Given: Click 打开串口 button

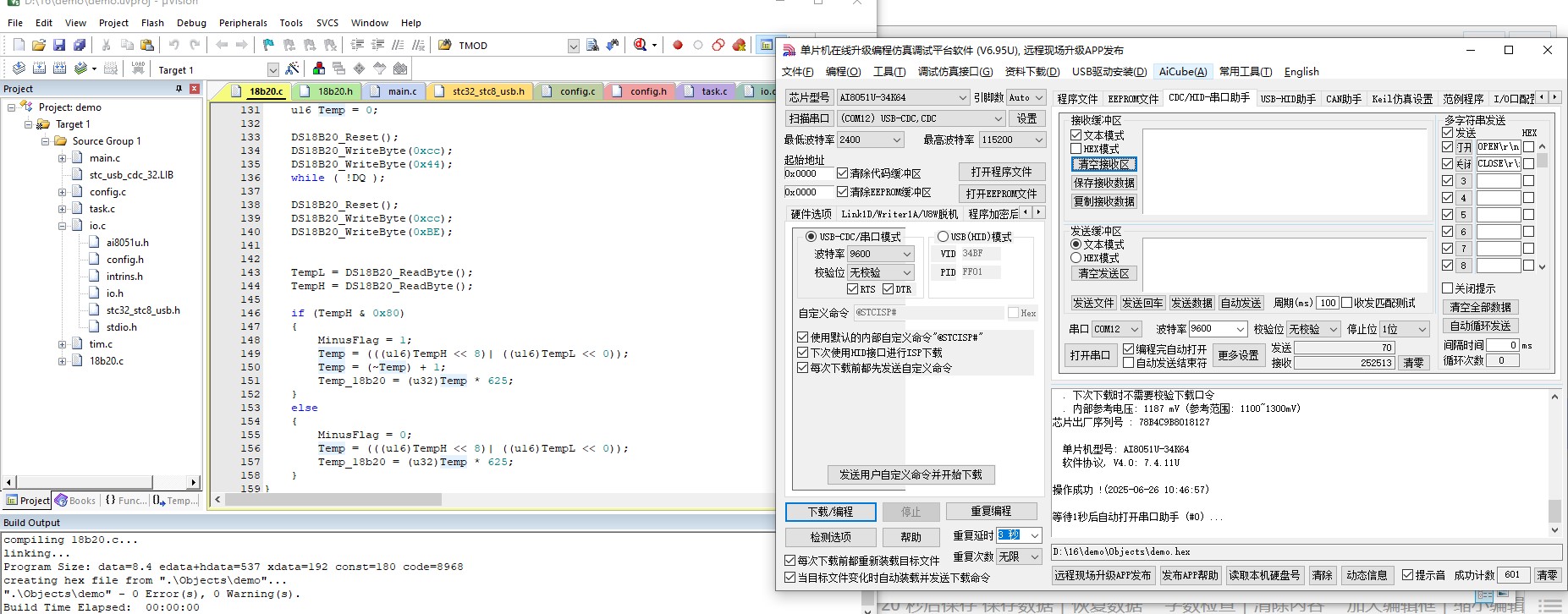Looking at the screenshot, I should click(x=1090, y=355).
